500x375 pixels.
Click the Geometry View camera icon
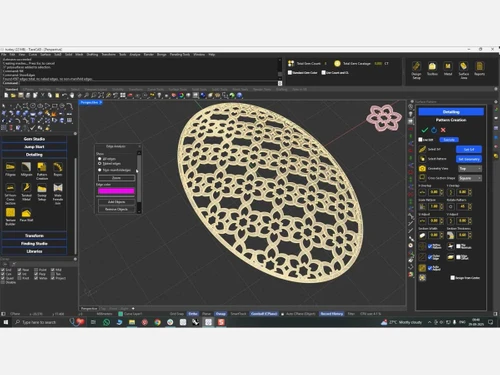click(x=422, y=169)
